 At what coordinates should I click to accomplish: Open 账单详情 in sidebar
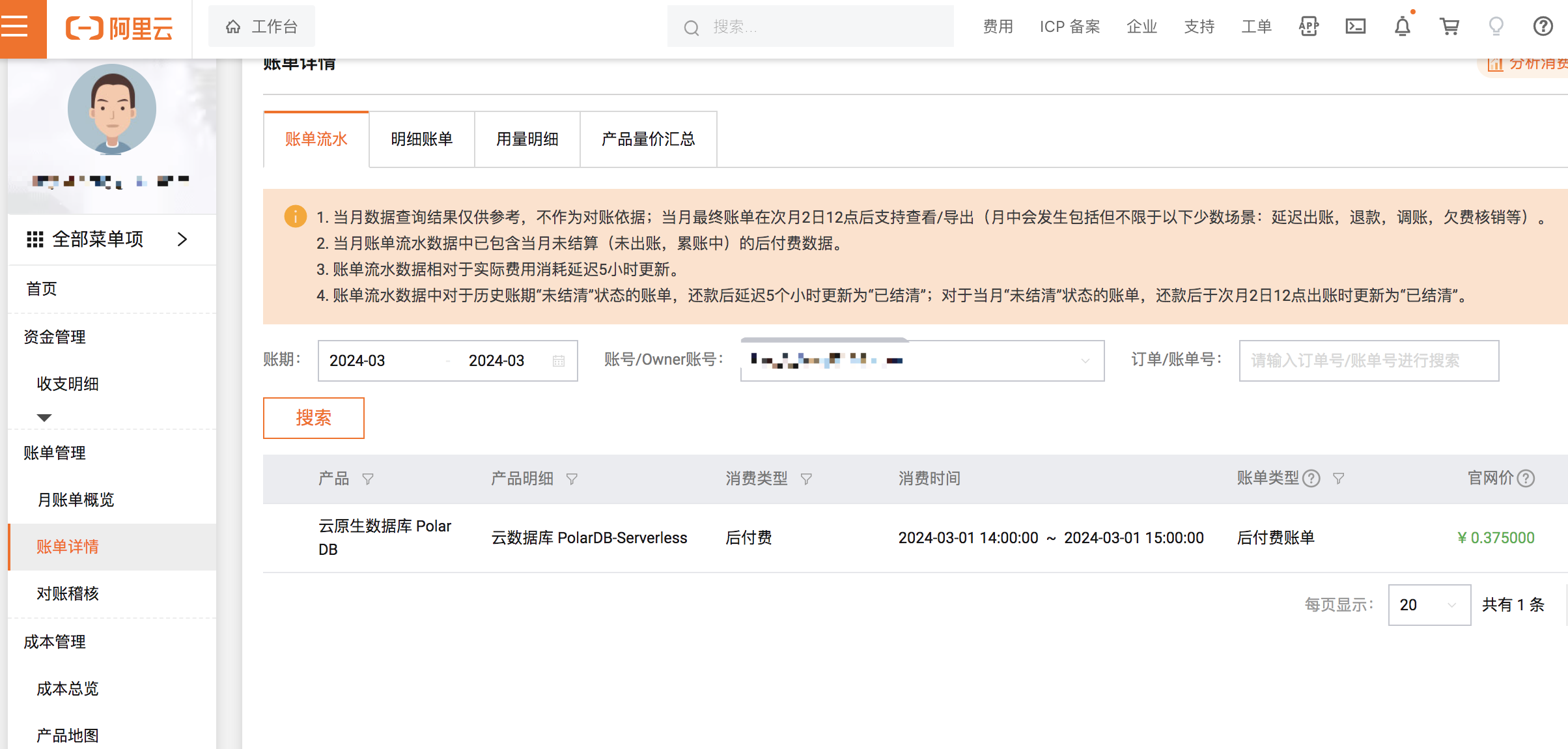click(112, 546)
